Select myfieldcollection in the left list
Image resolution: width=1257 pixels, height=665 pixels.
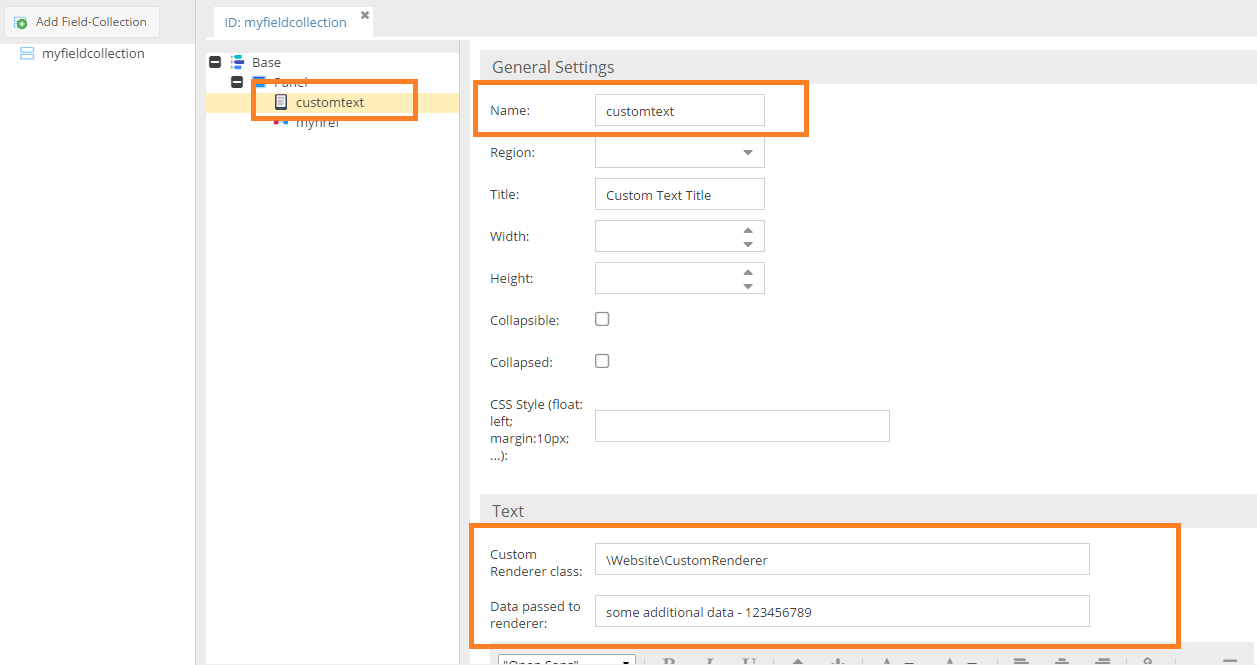click(x=93, y=54)
